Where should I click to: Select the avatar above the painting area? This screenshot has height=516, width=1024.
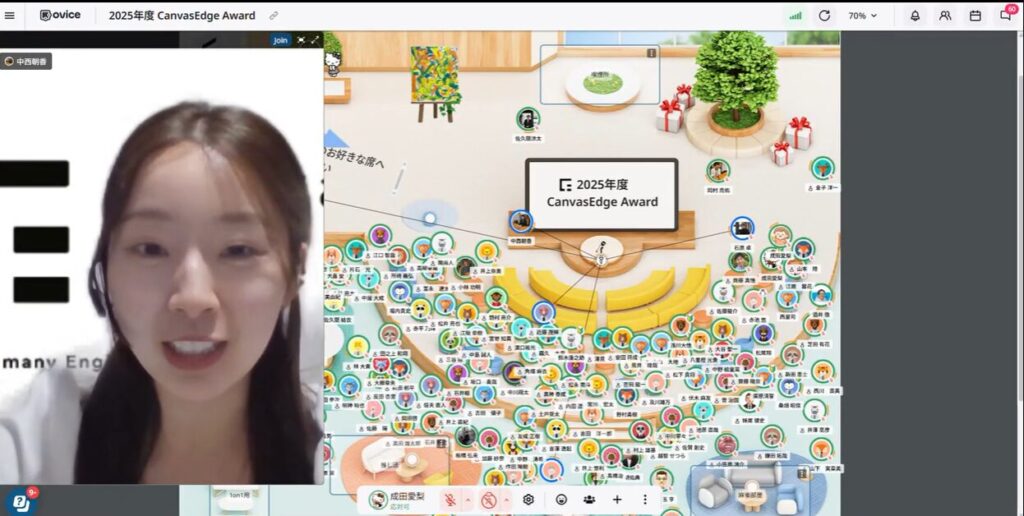528,119
